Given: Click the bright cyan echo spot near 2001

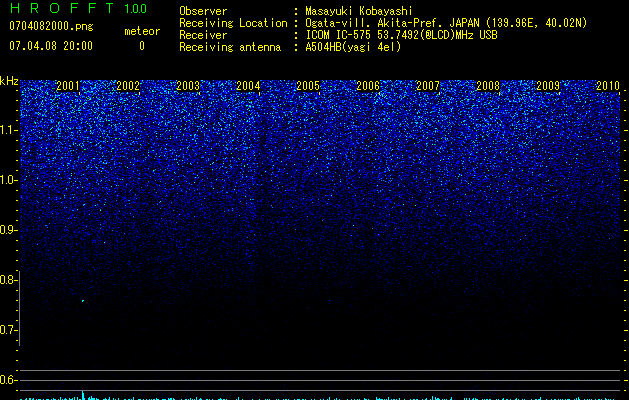Looking at the screenshot, I should point(83,301).
